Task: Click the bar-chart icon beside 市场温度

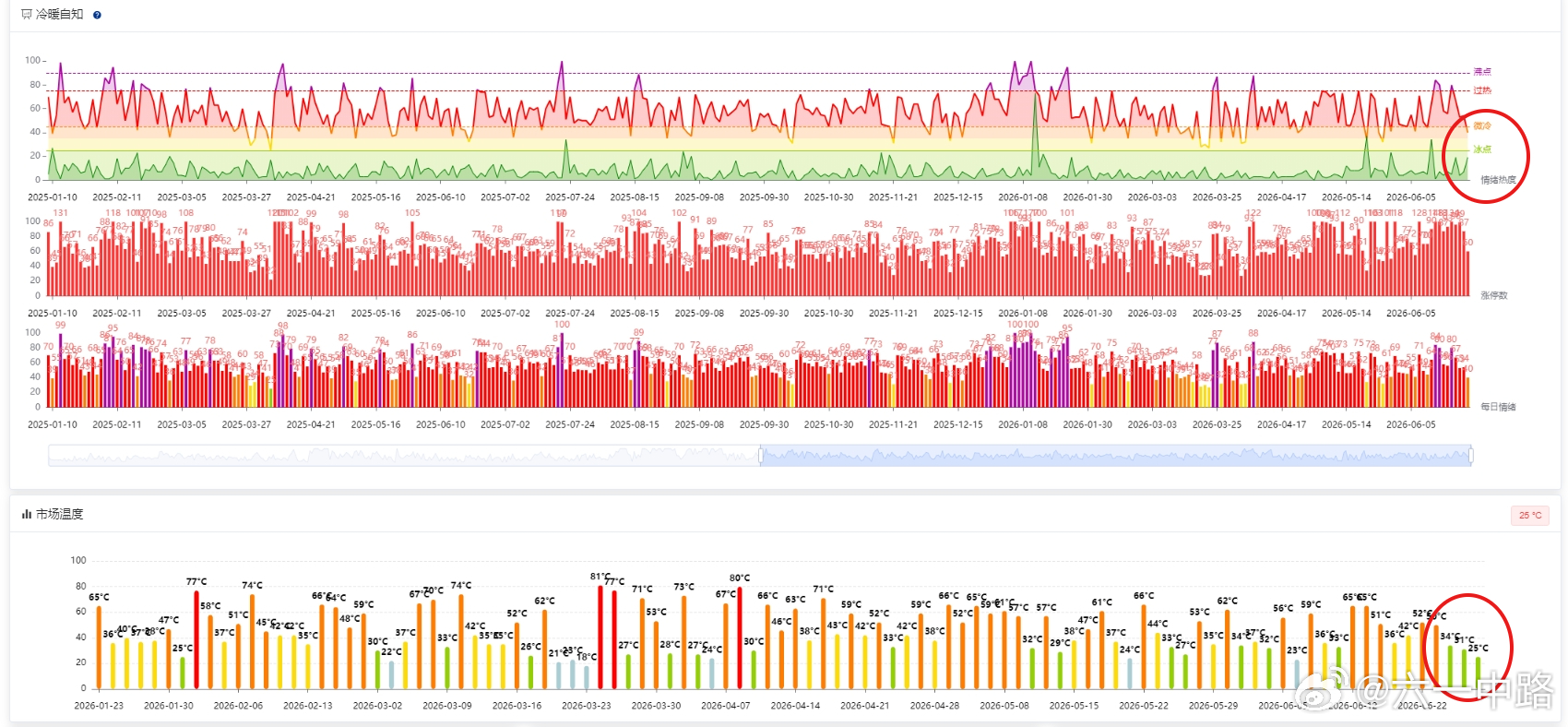Action: [x=27, y=514]
